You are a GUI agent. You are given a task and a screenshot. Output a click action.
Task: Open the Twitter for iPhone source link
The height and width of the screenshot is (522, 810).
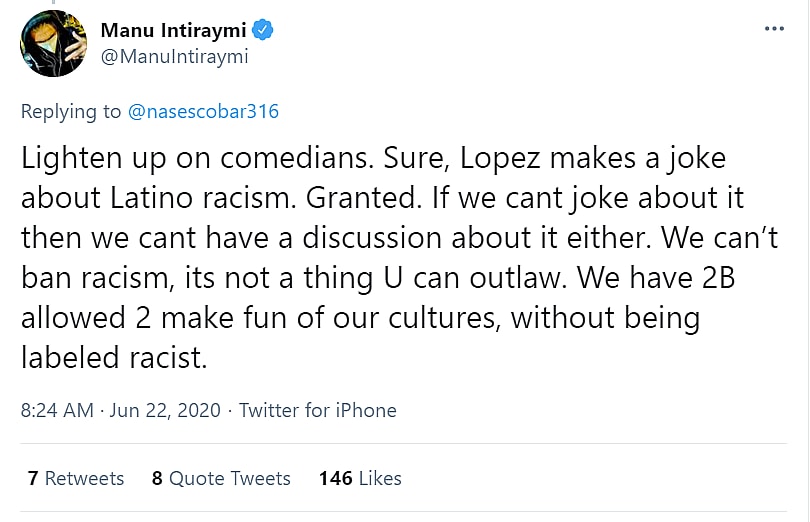pyautogui.click(x=318, y=411)
